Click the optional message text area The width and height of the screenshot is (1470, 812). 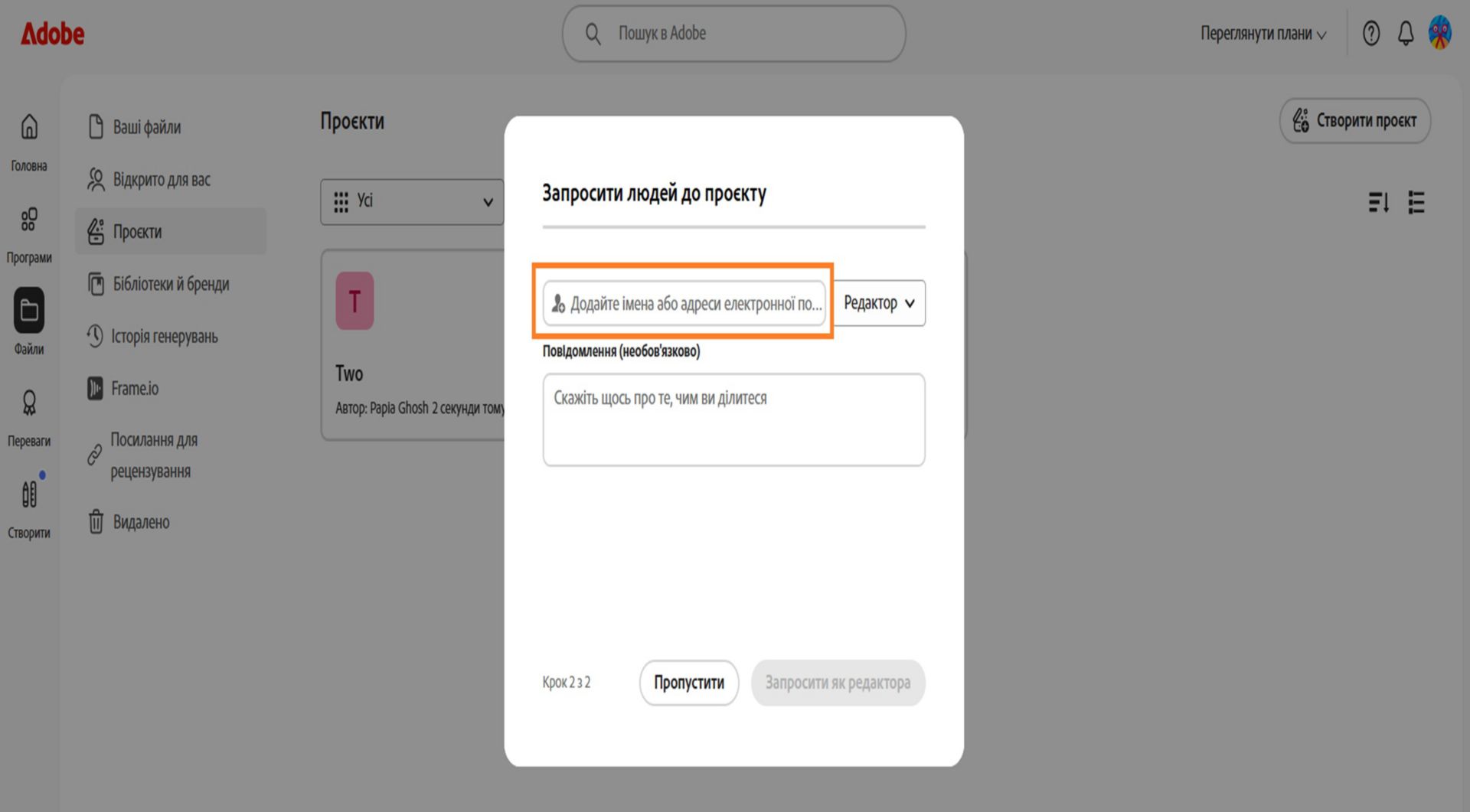pyautogui.click(x=734, y=420)
